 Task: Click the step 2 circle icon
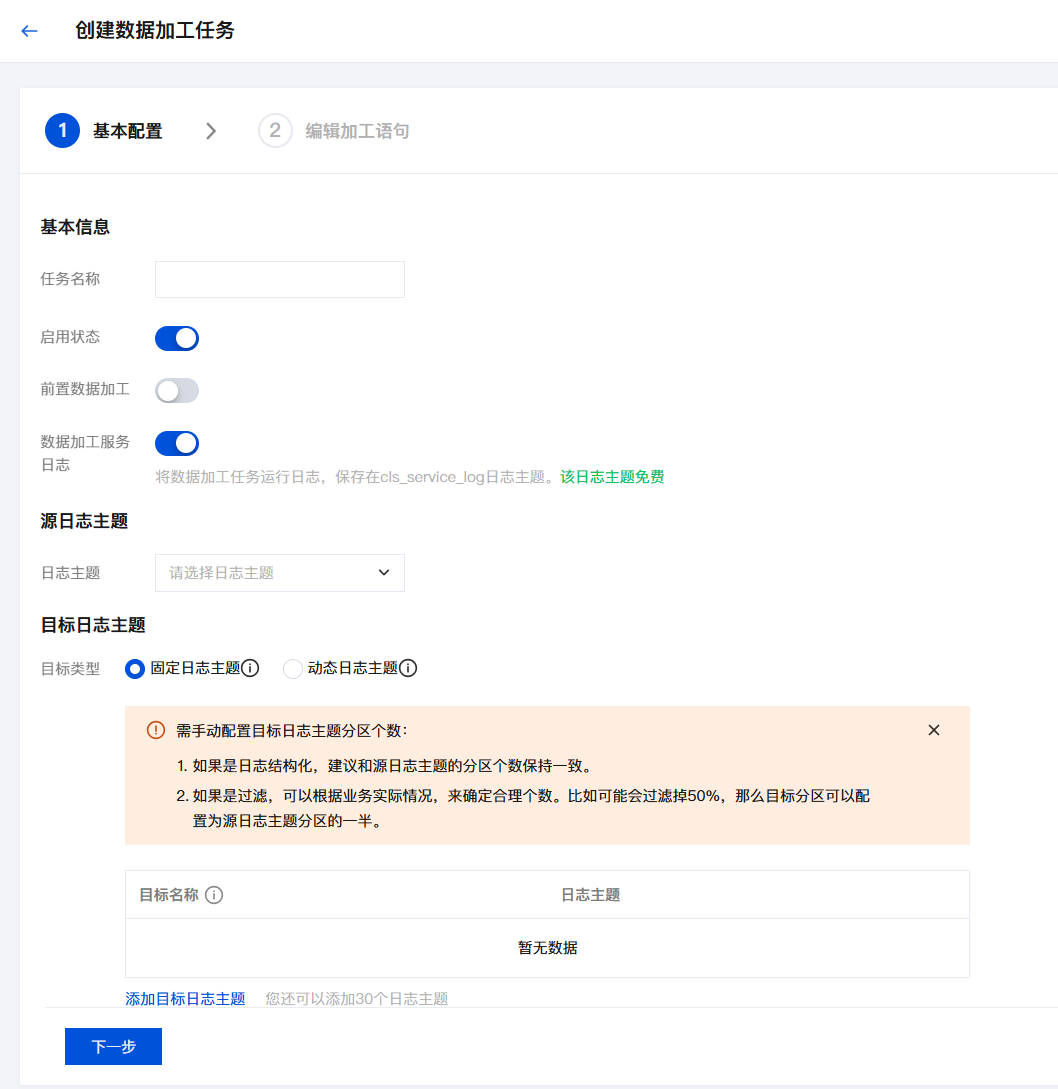(x=275, y=131)
